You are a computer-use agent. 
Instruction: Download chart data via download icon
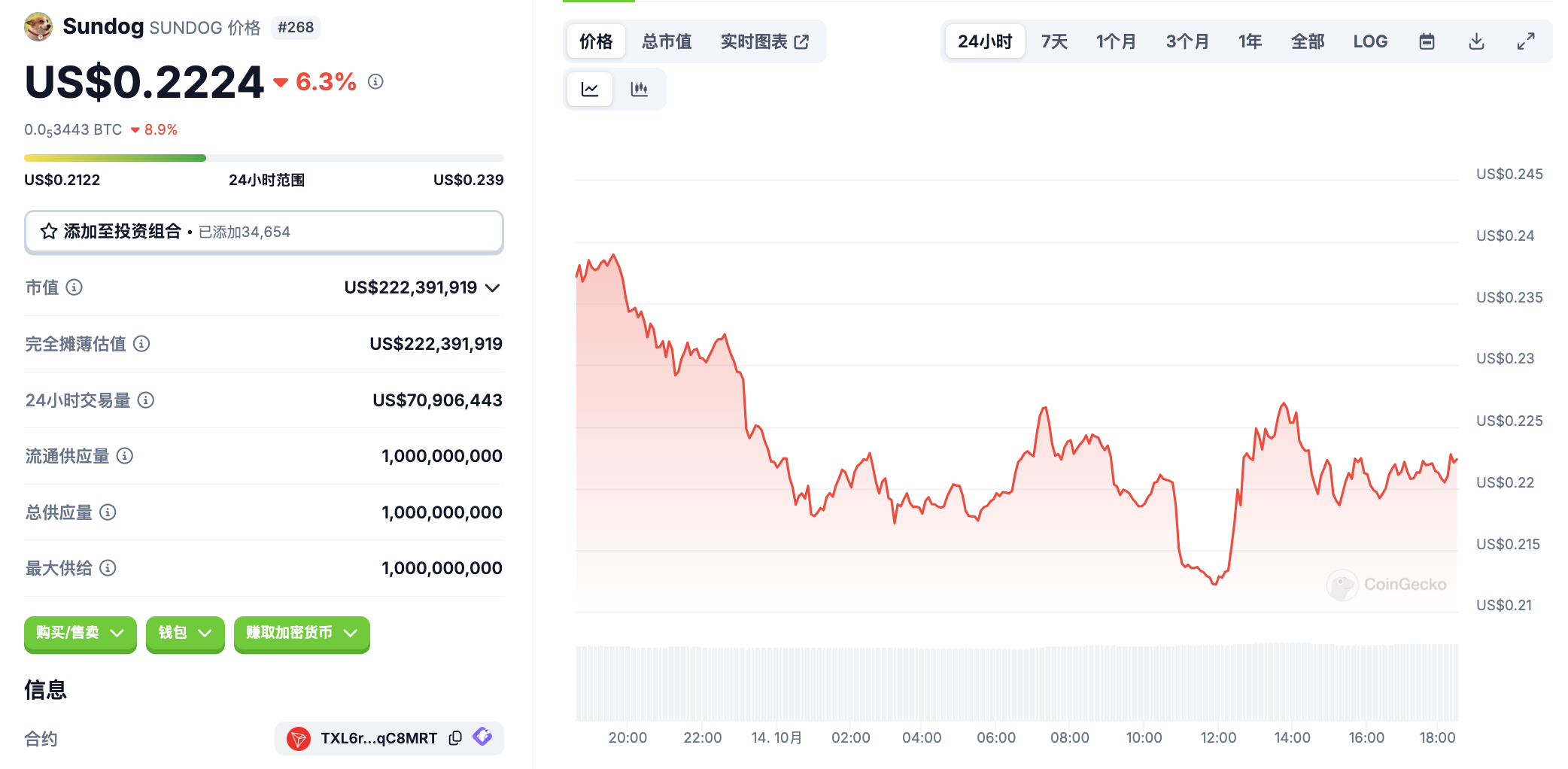(1476, 41)
